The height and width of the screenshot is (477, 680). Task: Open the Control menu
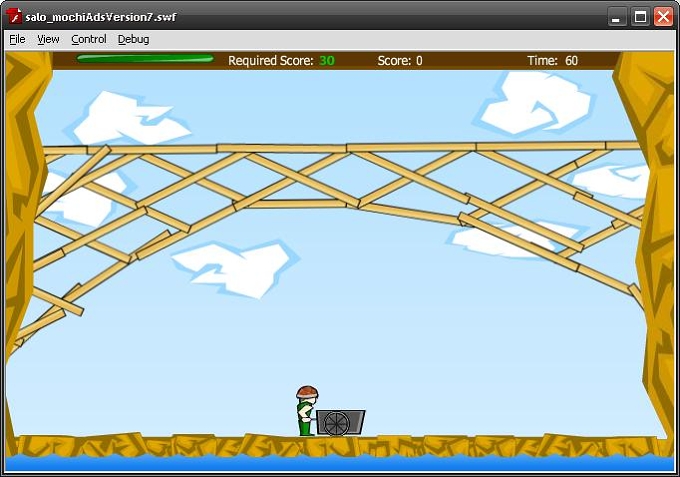(89, 39)
